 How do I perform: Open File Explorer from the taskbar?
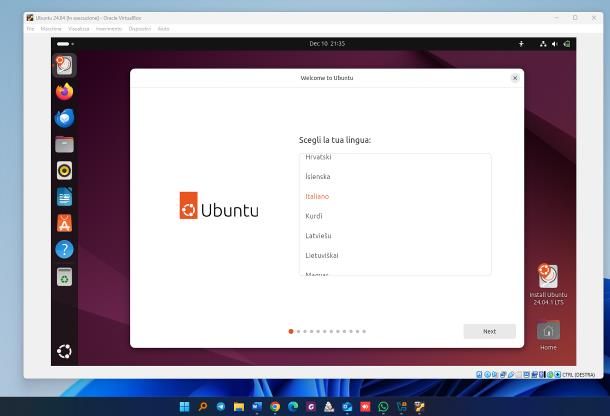(x=239, y=407)
